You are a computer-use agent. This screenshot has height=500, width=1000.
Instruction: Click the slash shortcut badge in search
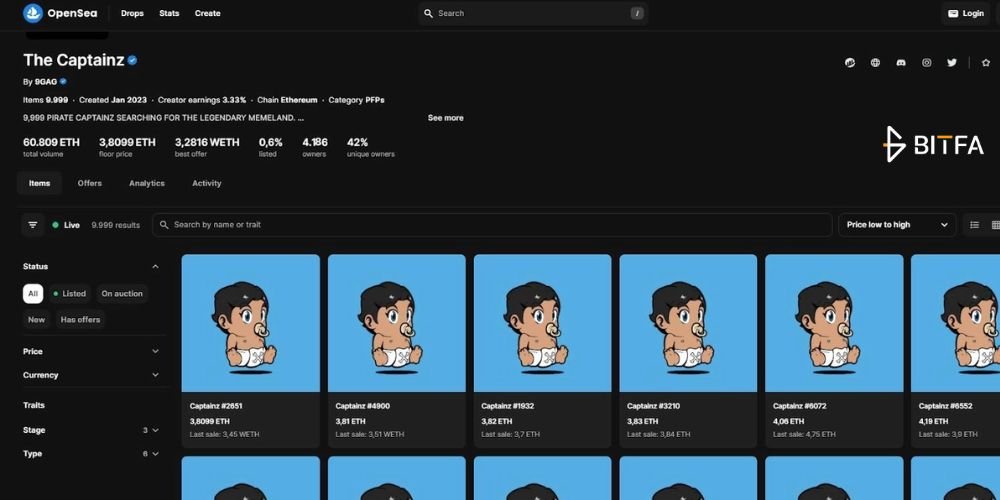[636, 13]
